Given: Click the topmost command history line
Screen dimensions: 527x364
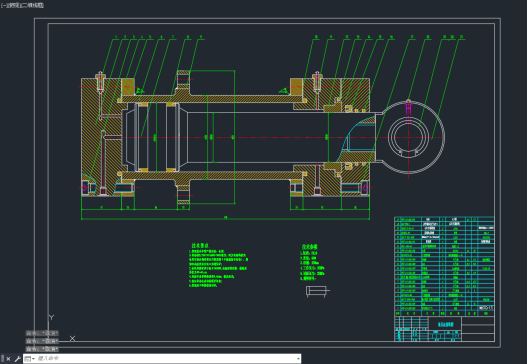Looking at the screenshot, I should click(x=42, y=333).
